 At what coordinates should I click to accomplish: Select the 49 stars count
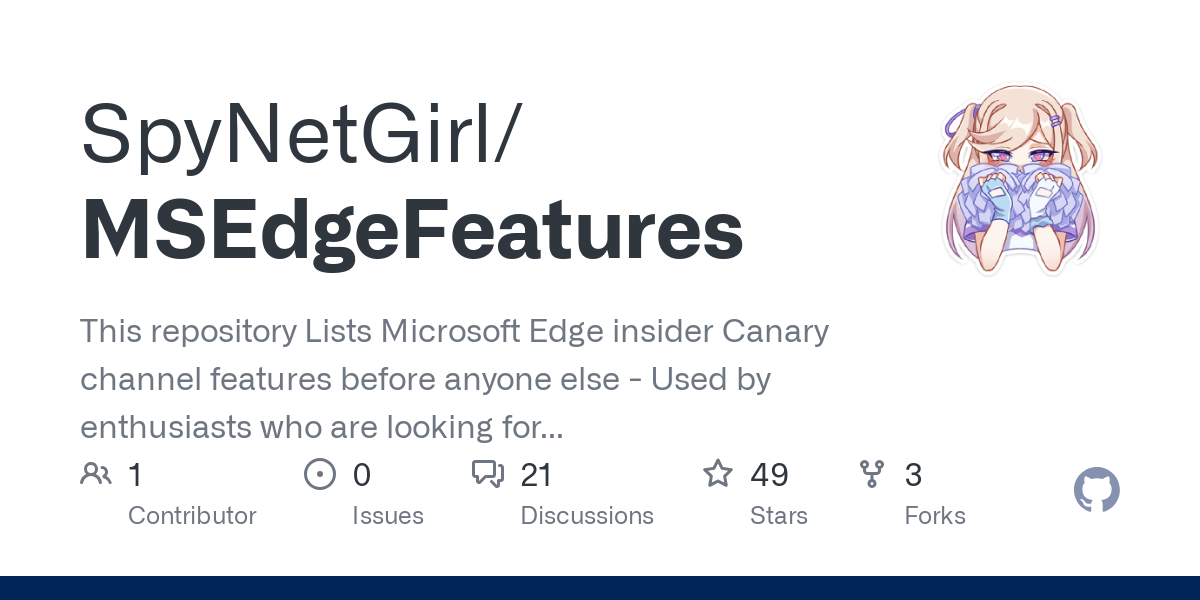[770, 474]
